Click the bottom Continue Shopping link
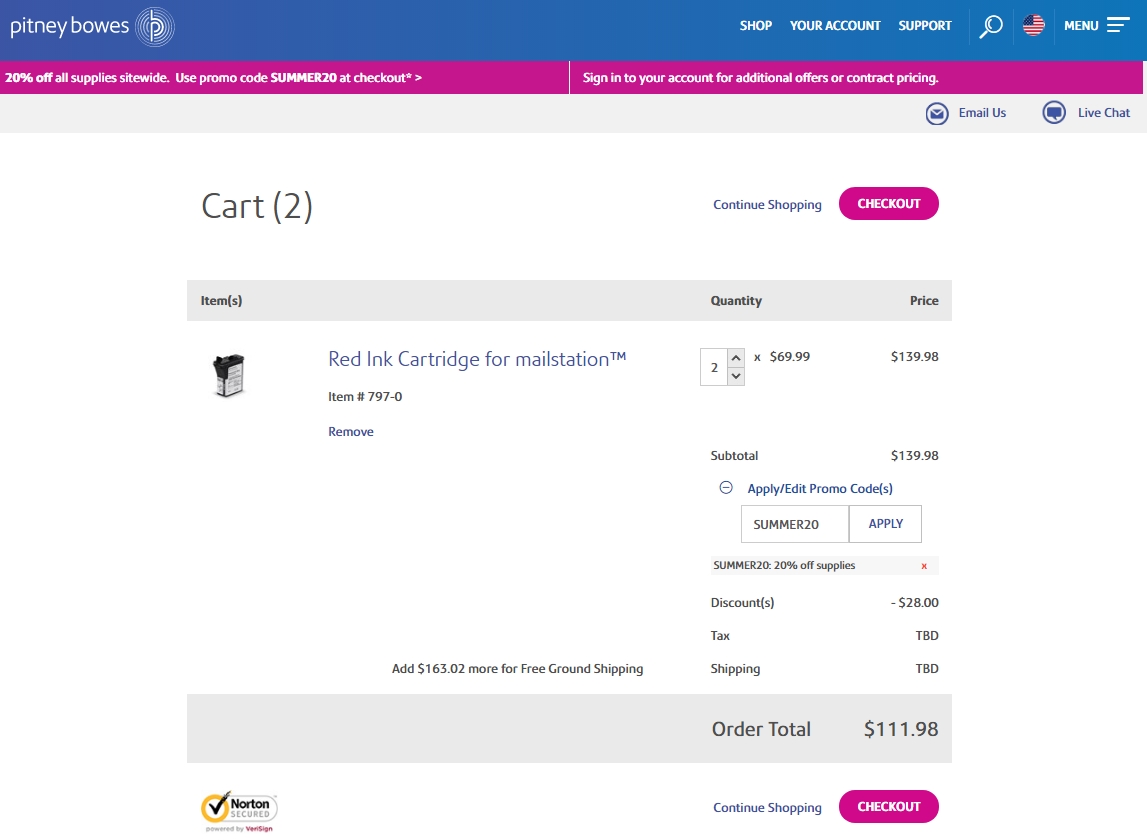Screen dimensions: 1147x840 (x=767, y=808)
